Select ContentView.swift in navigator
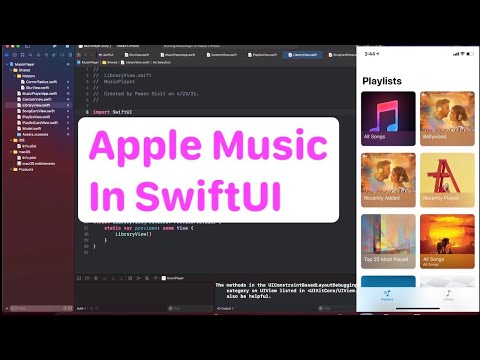This screenshot has width=480, height=360. [34, 99]
